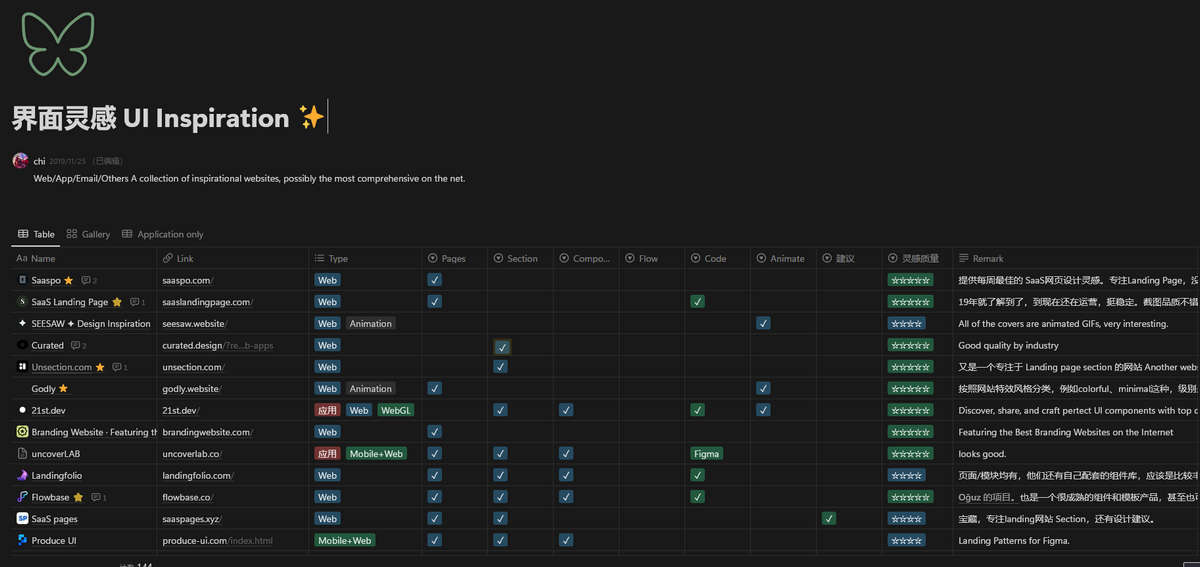This screenshot has width=1200, height=567.
Task: Click the Produce UI row icon
Action: 22,540
